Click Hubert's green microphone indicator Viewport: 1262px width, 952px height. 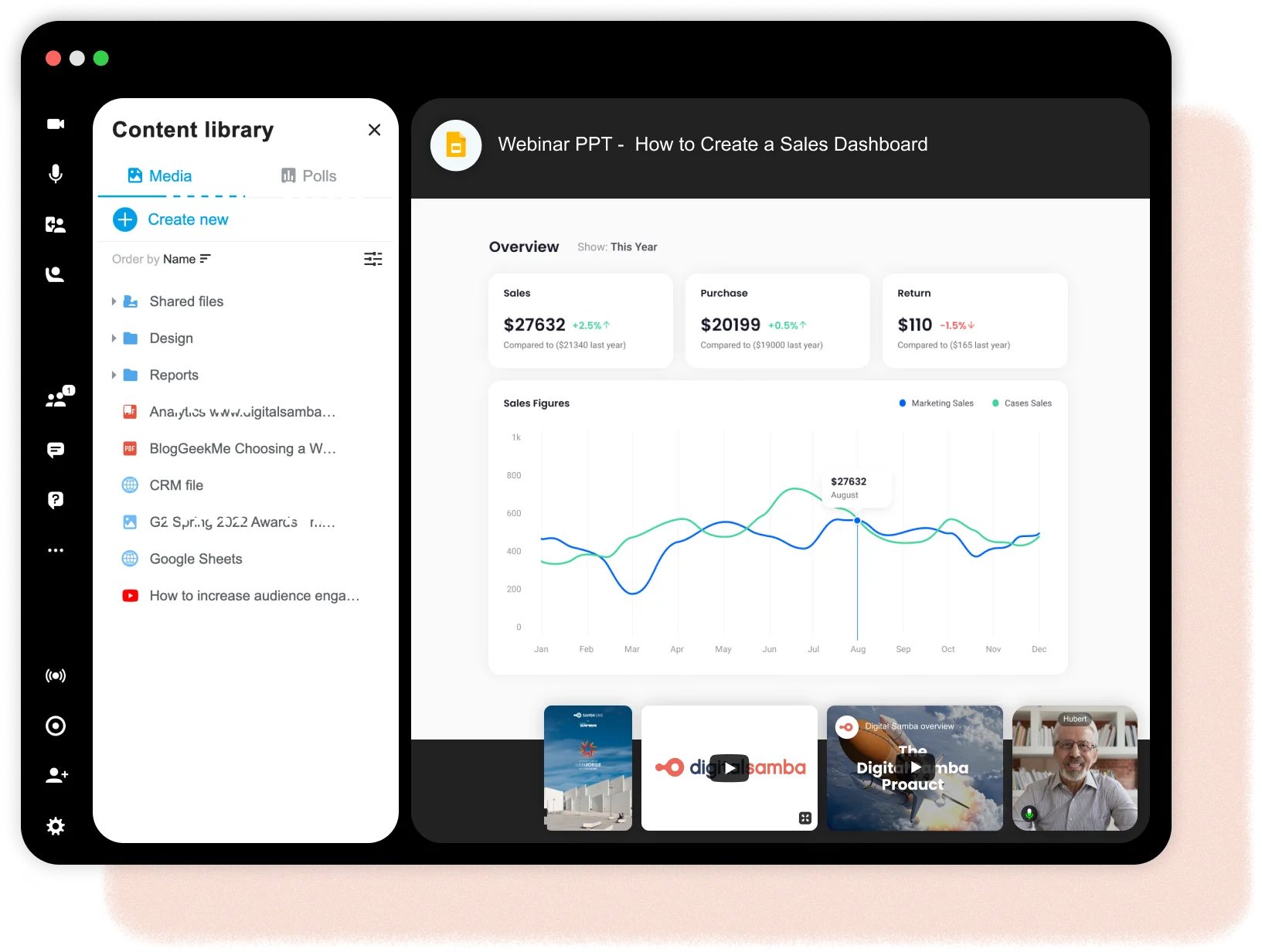(x=1029, y=813)
